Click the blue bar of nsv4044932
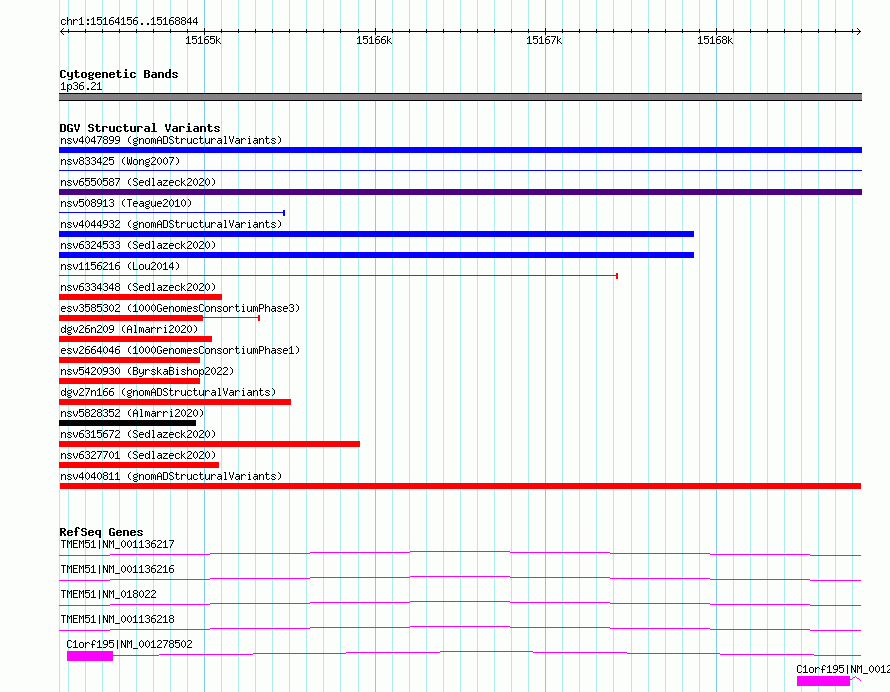890x692 pixels. pyautogui.click(x=376, y=234)
